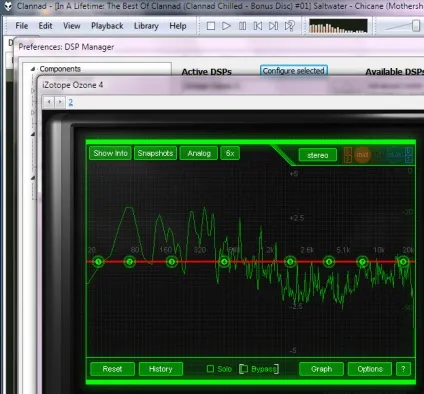424x394 pixels.
Task: Enable the Solo checkbox
Action: [x=210, y=369]
